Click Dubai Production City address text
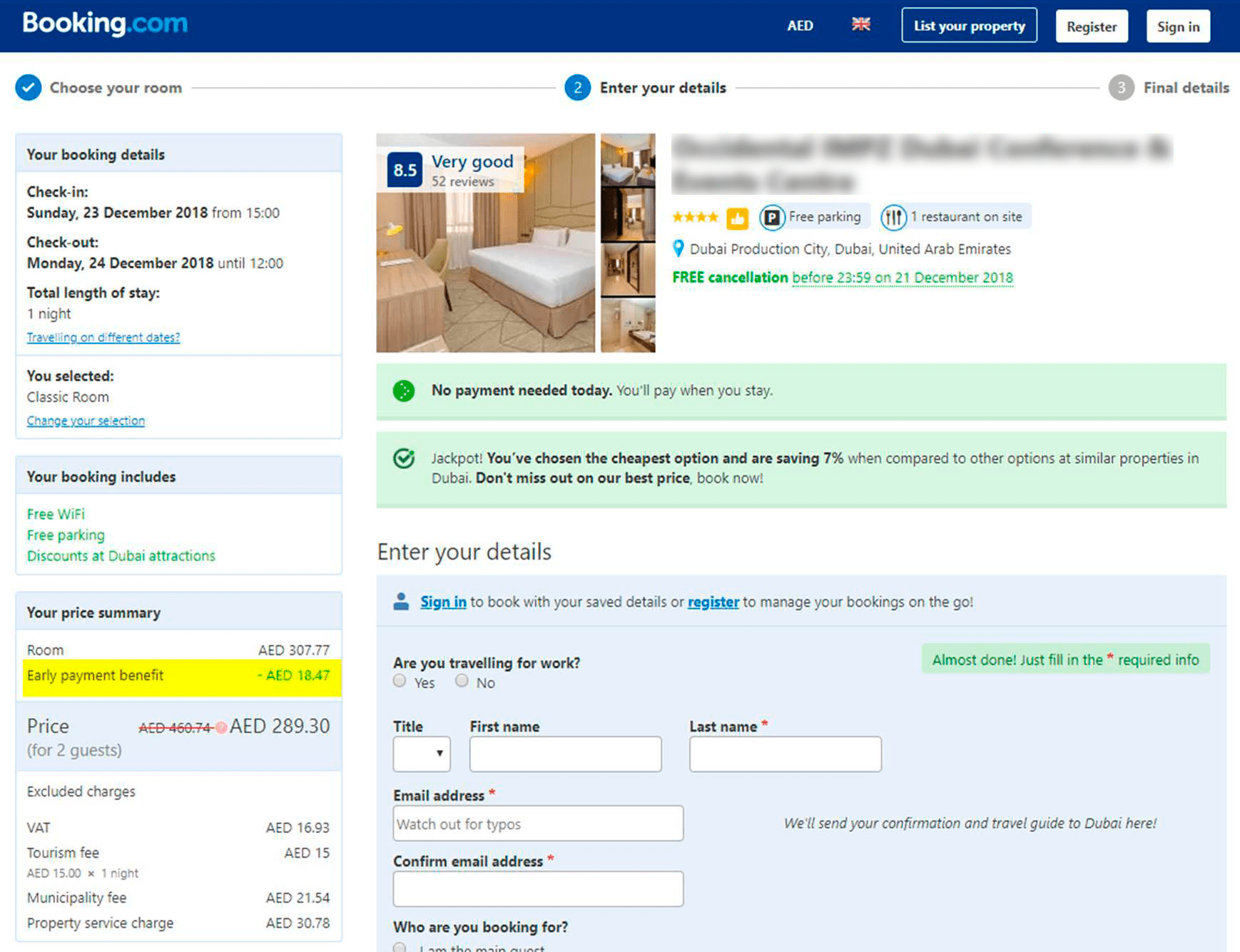The width and height of the screenshot is (1240, 952). 850,249
